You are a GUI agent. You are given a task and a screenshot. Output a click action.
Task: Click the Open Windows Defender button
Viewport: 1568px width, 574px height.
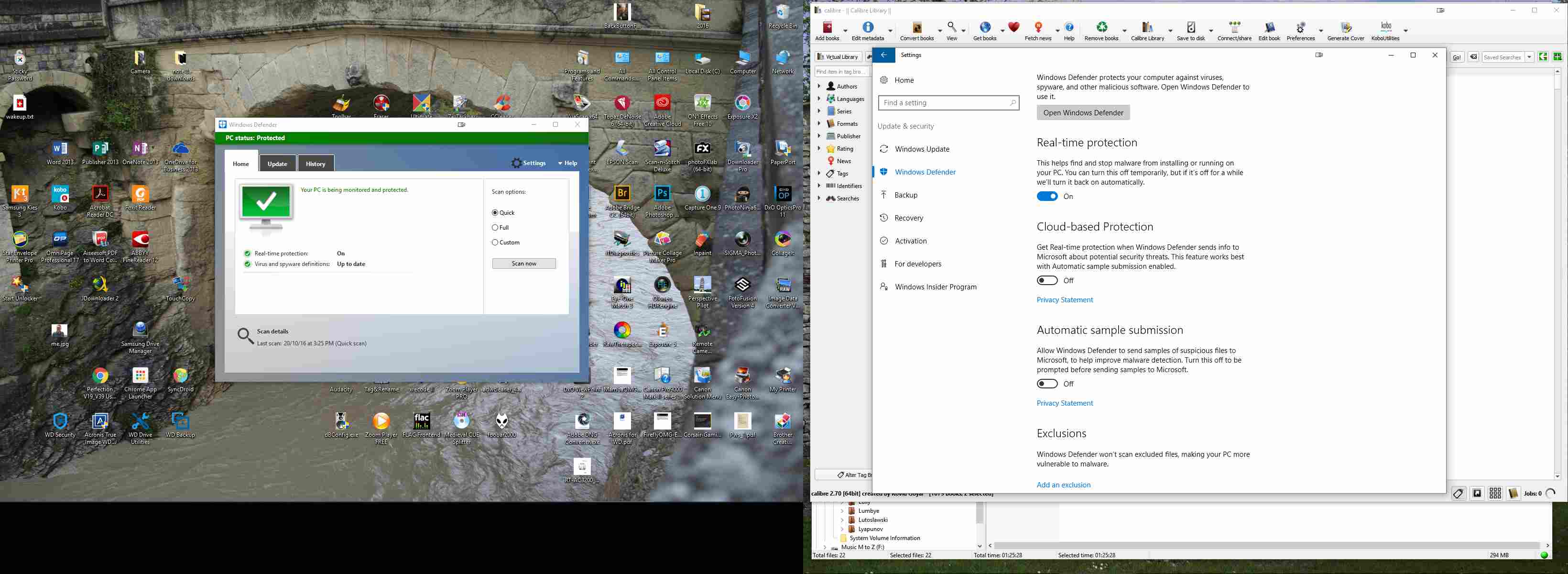pyautogui.click(x=1083, y=112)
